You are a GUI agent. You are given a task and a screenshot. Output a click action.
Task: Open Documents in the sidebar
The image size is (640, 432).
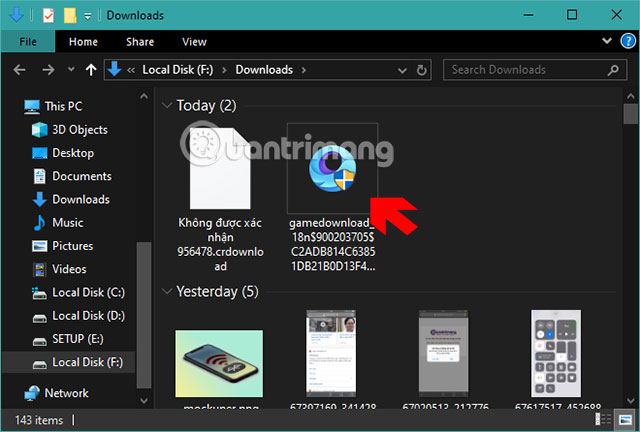click(x=72, y=176)
